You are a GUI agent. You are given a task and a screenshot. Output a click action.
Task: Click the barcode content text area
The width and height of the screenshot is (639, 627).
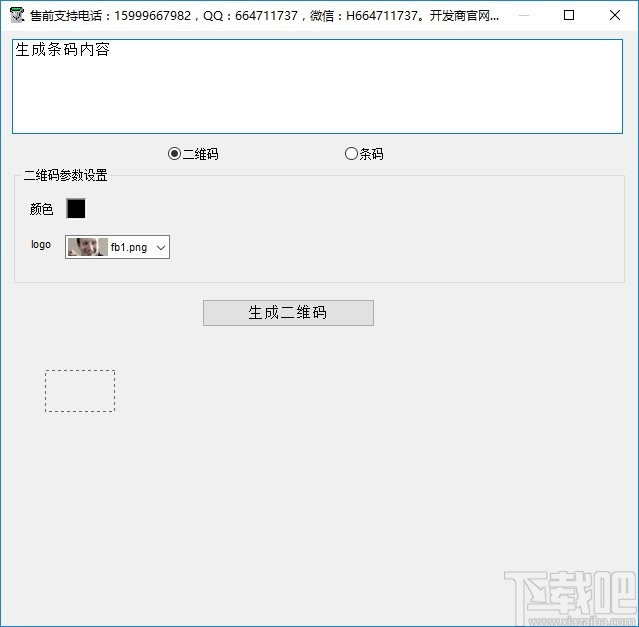pos(317,86)
